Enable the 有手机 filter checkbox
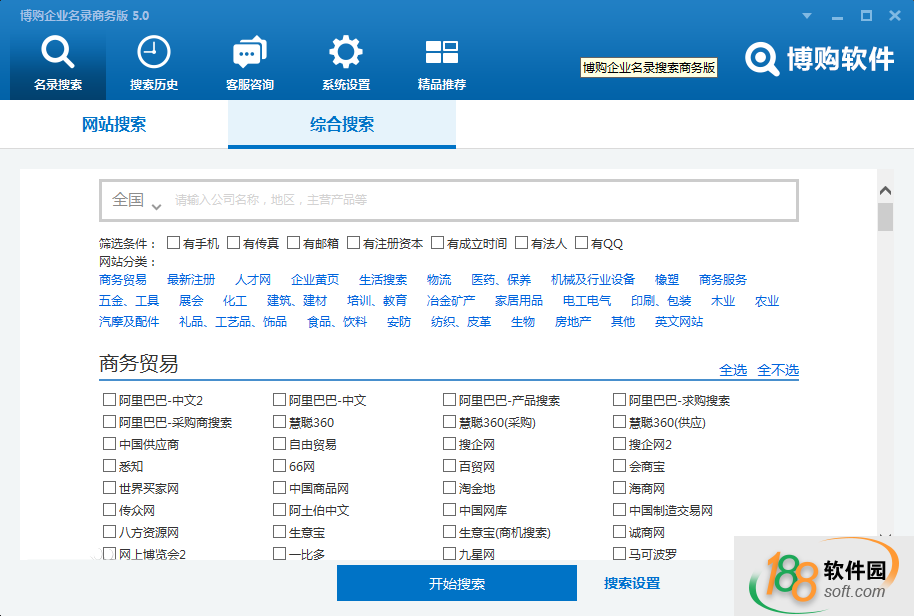Viewport: 914px width, 616px height. point(174,243)
